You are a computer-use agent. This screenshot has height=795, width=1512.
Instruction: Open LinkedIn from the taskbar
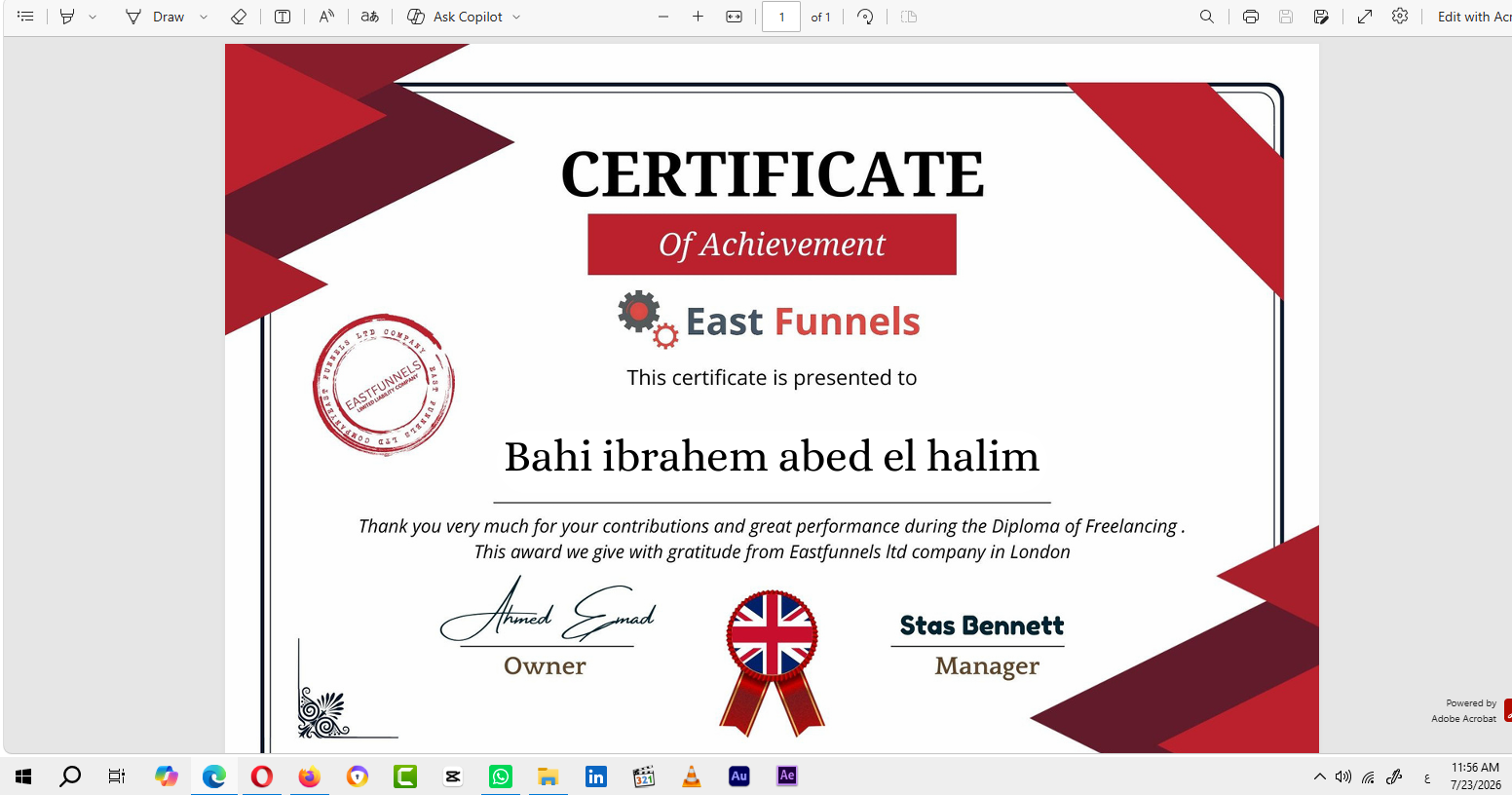(596, 776)
